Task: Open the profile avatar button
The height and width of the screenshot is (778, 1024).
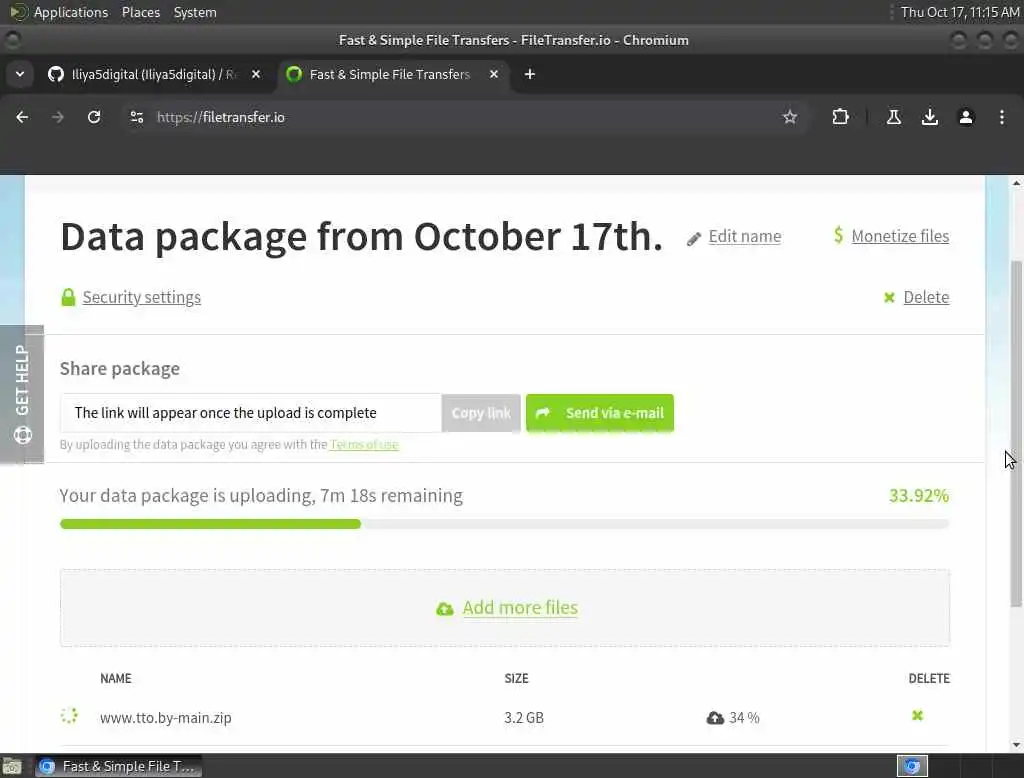Action: click(x=966, y=117)
